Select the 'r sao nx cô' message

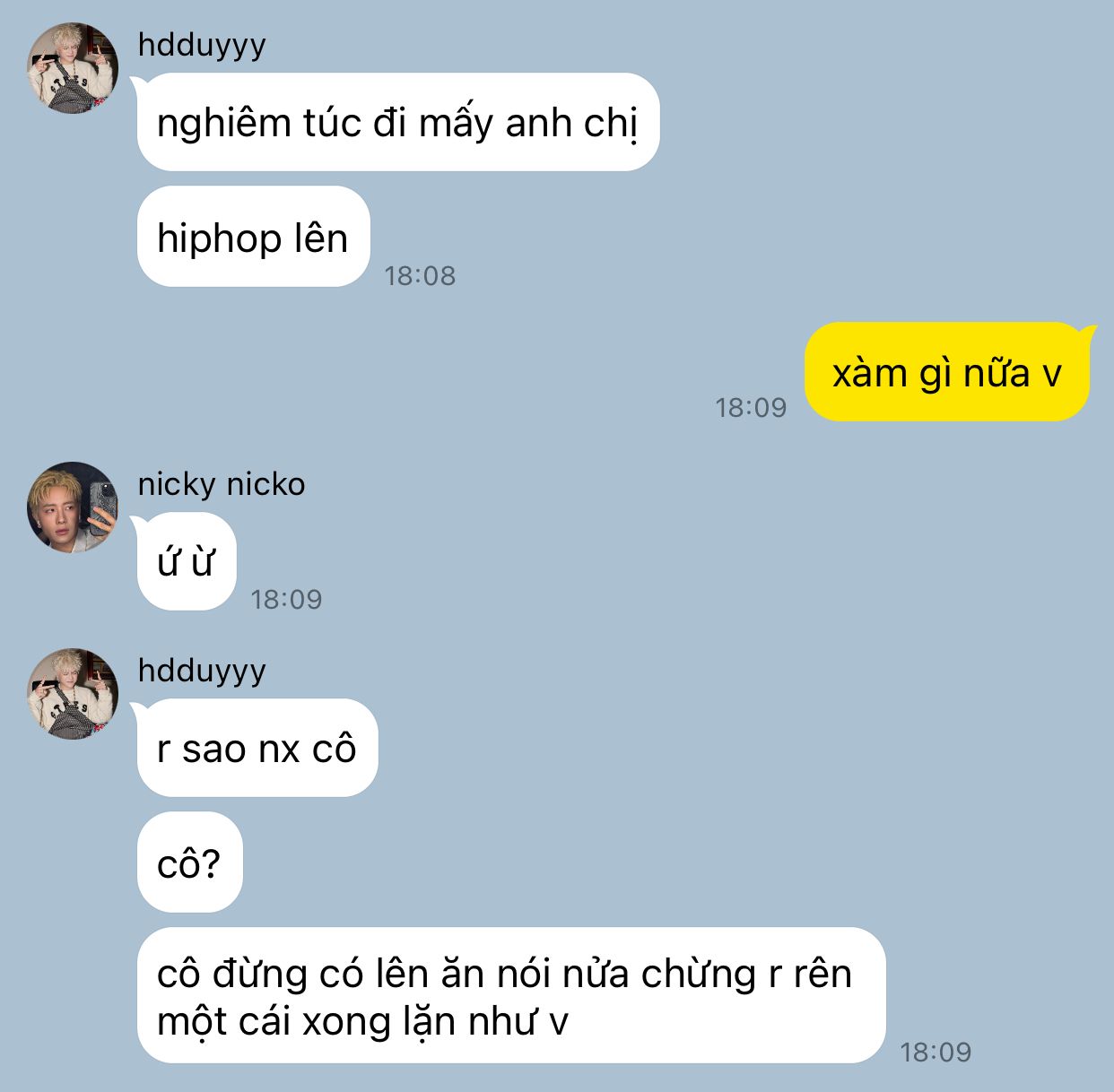coord(257,748)
